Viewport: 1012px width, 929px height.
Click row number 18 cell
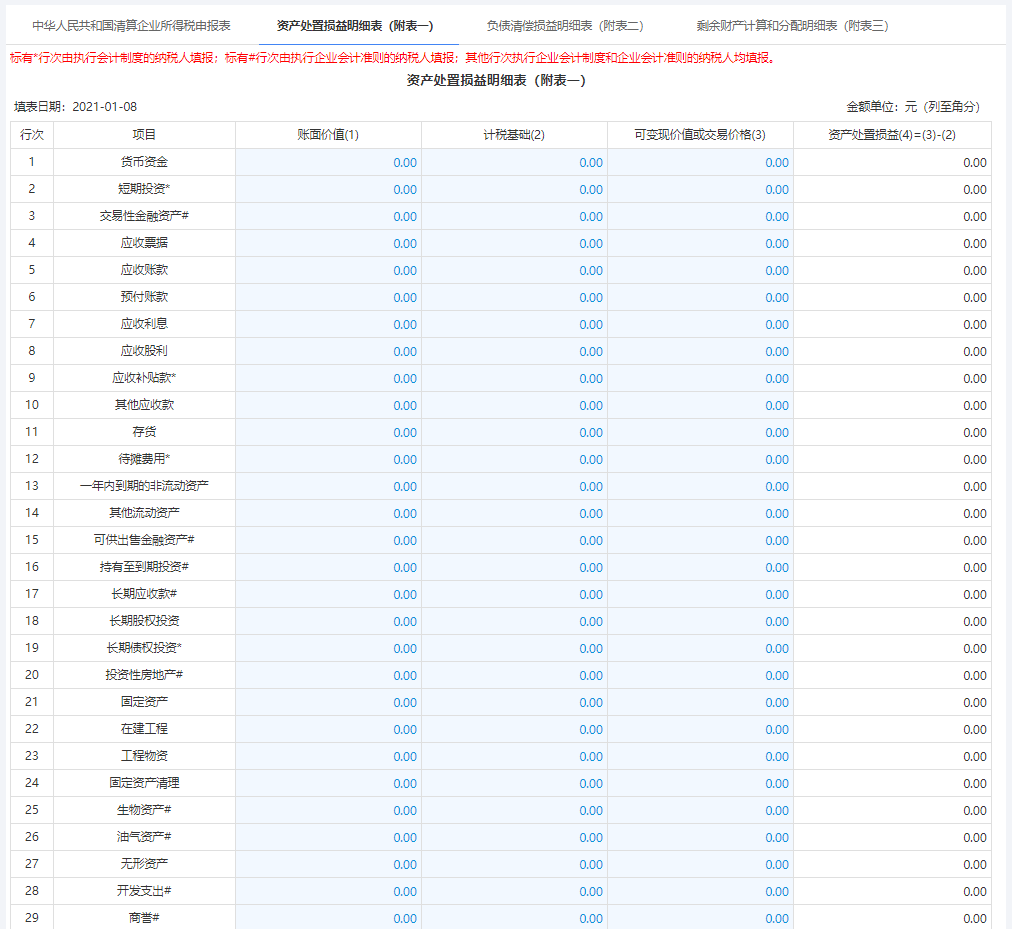pos(32,621)
